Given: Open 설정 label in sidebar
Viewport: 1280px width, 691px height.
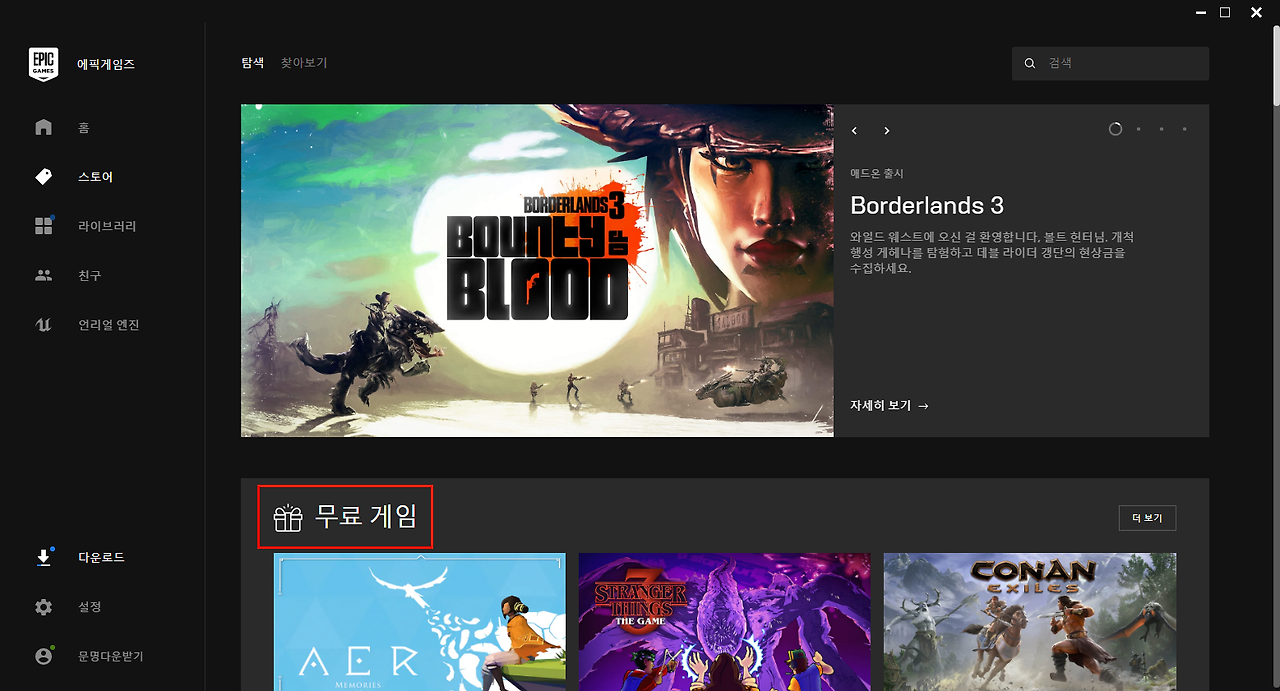Looking at the screenshot, I should coord(90,607).
